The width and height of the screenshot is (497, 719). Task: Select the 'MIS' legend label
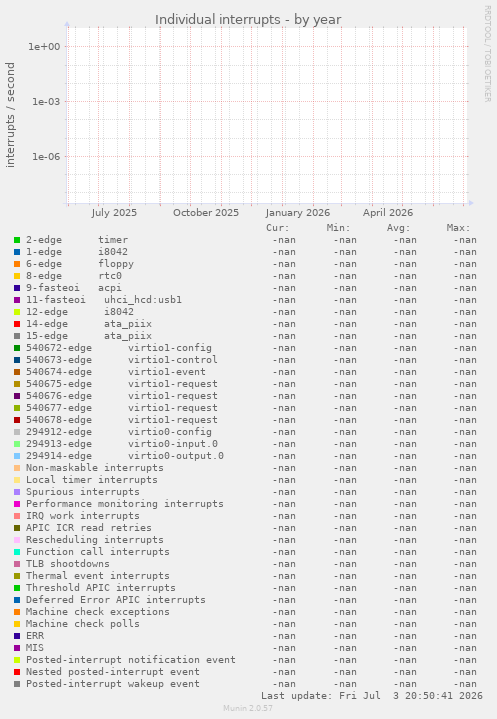(35, 647)
